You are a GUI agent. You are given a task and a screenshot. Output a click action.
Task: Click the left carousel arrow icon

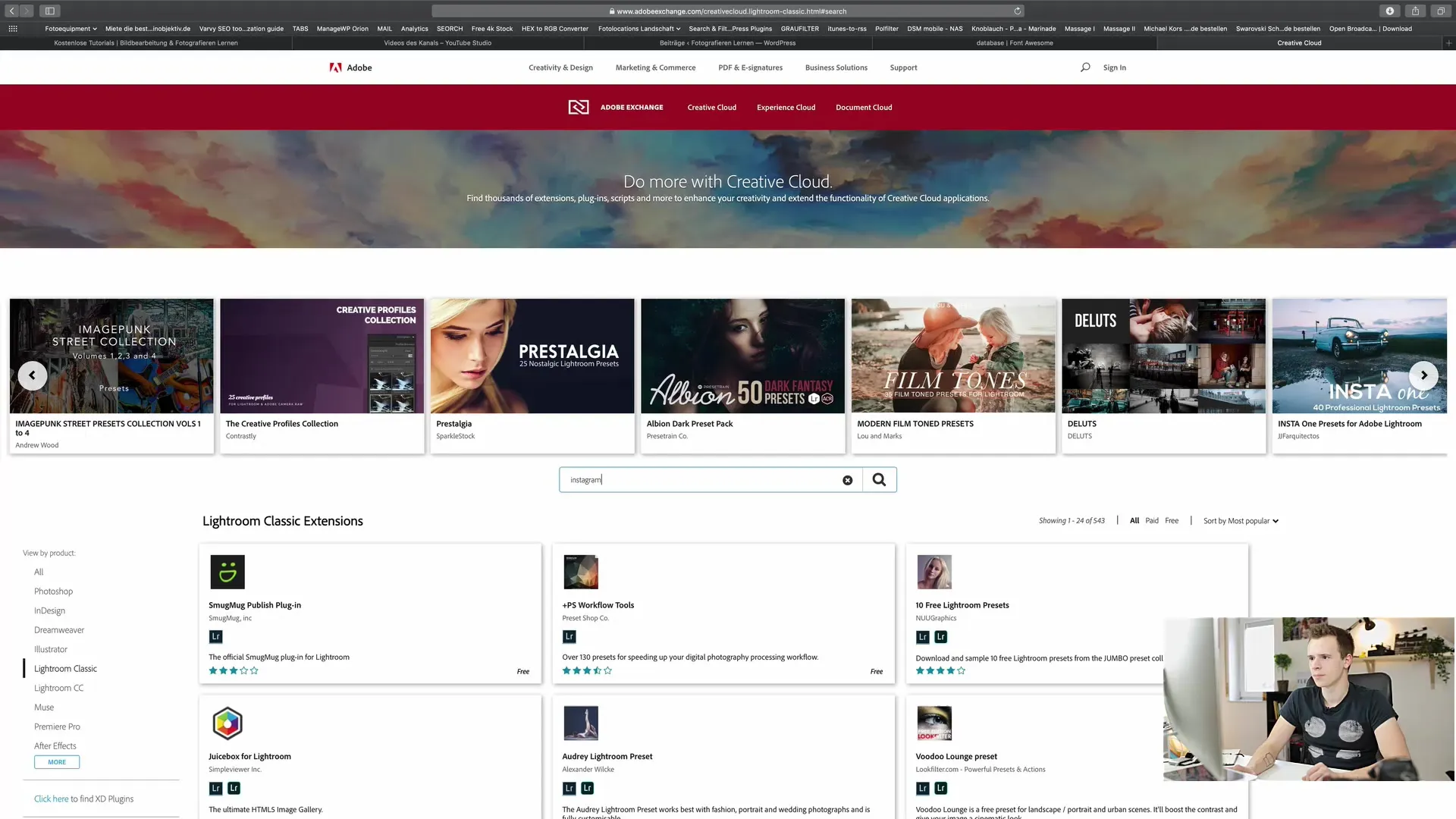tap(31, 375)
